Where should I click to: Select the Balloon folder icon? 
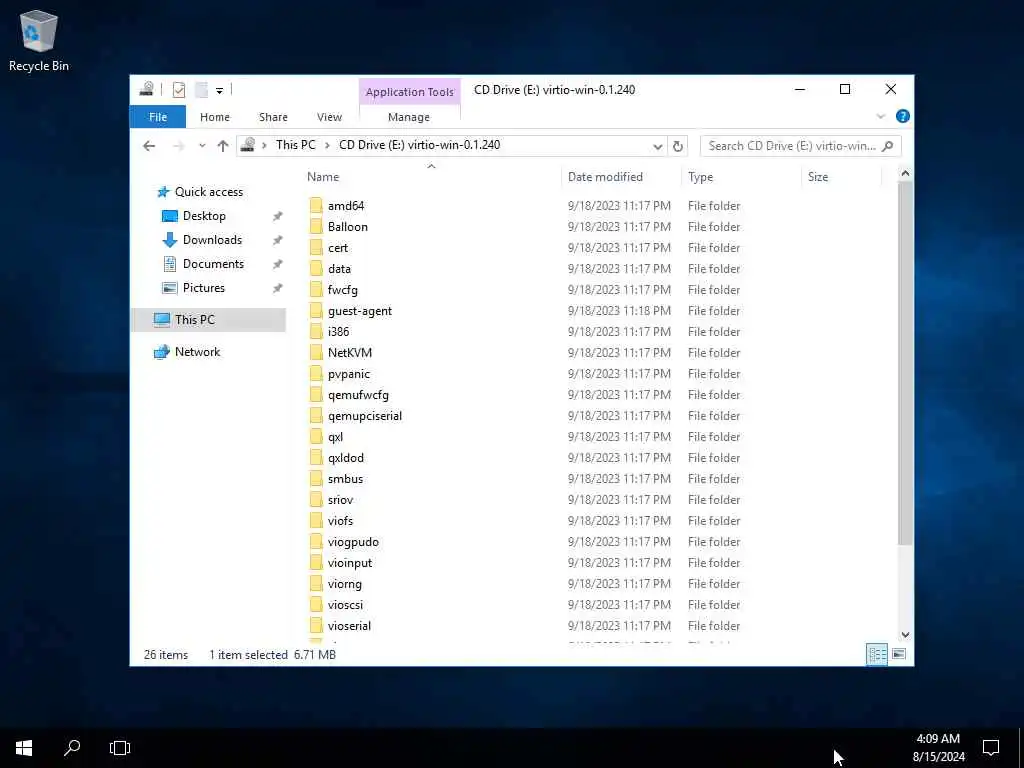pyautogui.click(x=316, y=227)
